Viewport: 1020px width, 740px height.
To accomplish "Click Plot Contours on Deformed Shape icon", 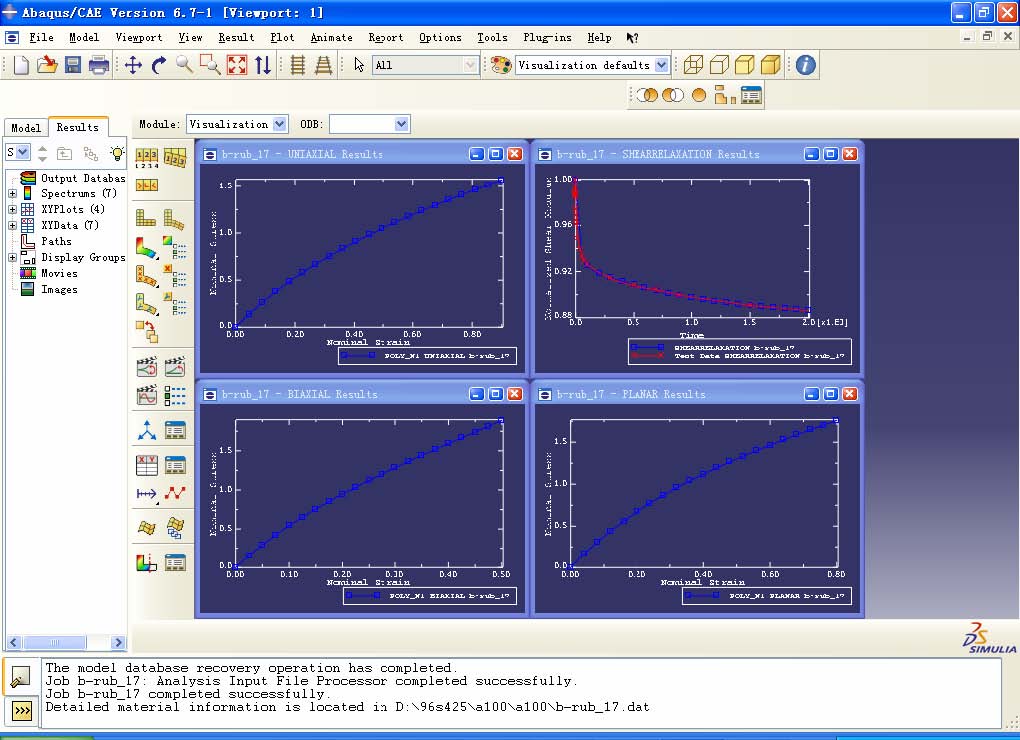I will (x=146, y=245).
